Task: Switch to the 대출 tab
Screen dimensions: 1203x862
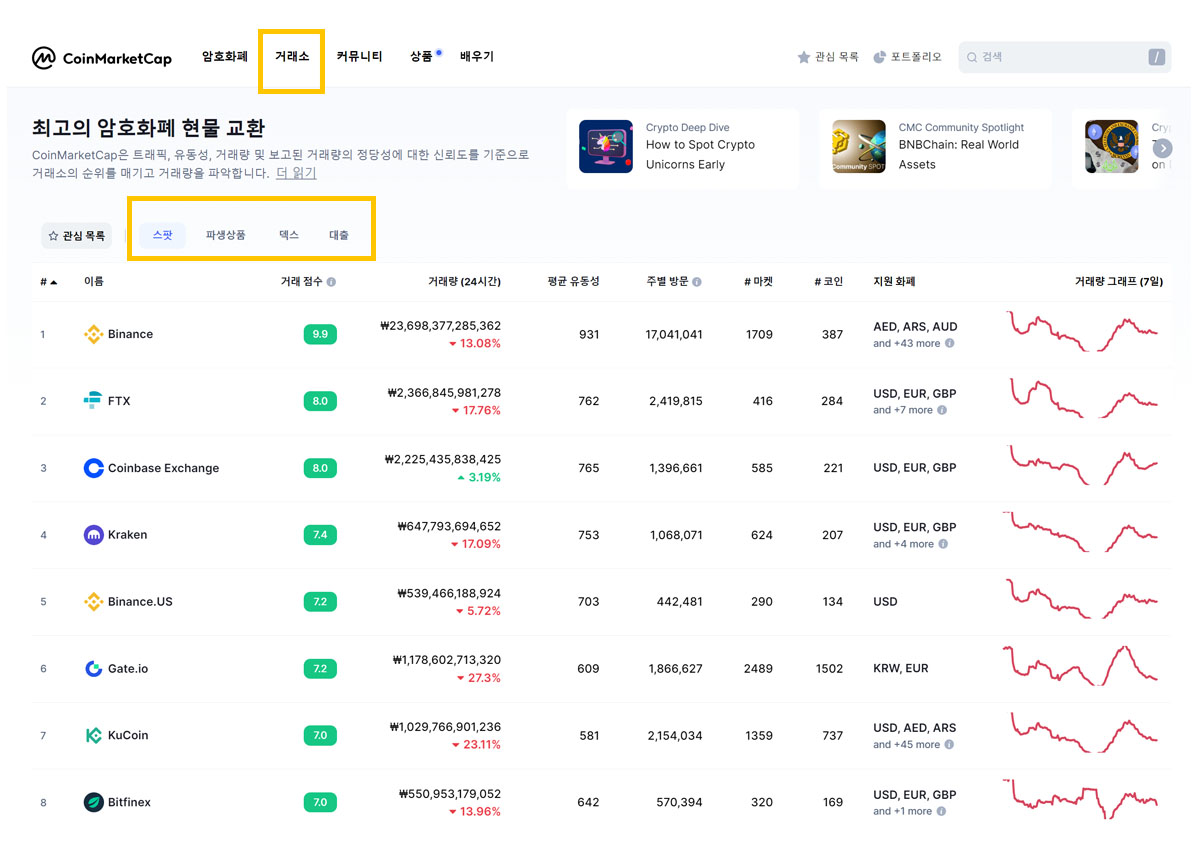Action: pyautogui.click(x=339, y=236)
